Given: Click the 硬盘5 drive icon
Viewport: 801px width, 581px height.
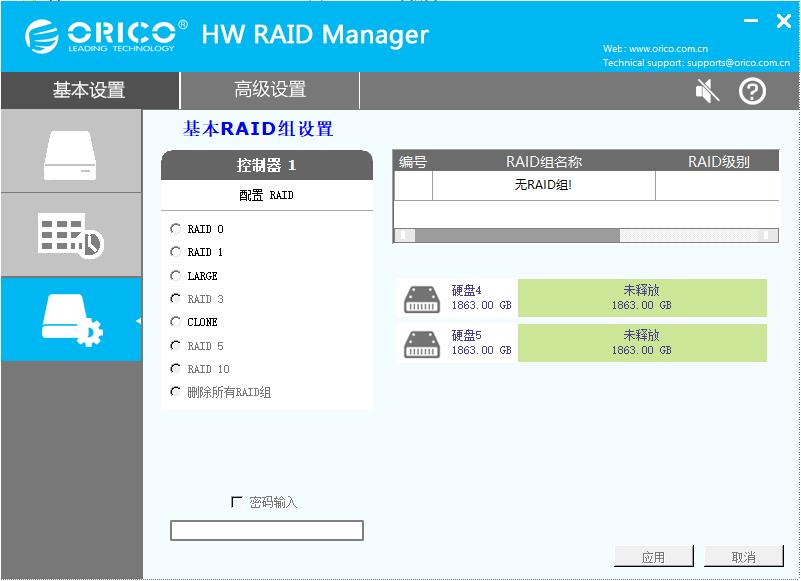Looking at the screenshot, I should click(x=421, y=344).
